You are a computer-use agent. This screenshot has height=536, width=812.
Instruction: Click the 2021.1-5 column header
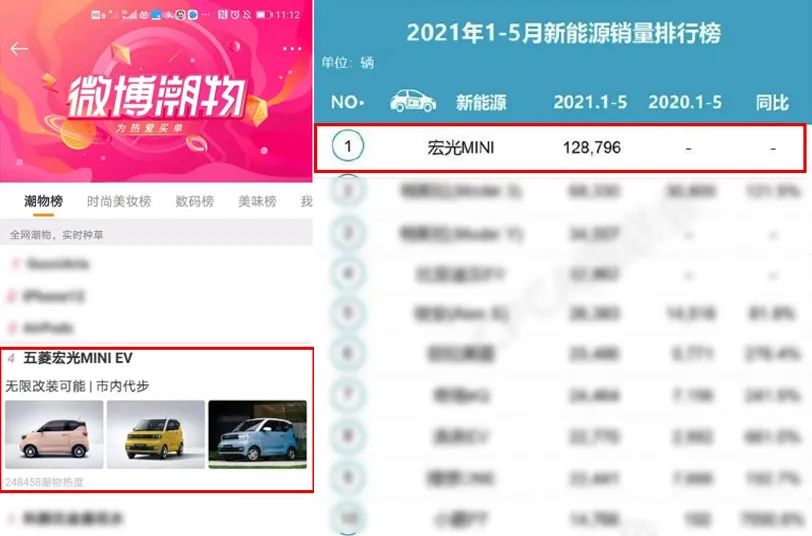tap(590, 102)
